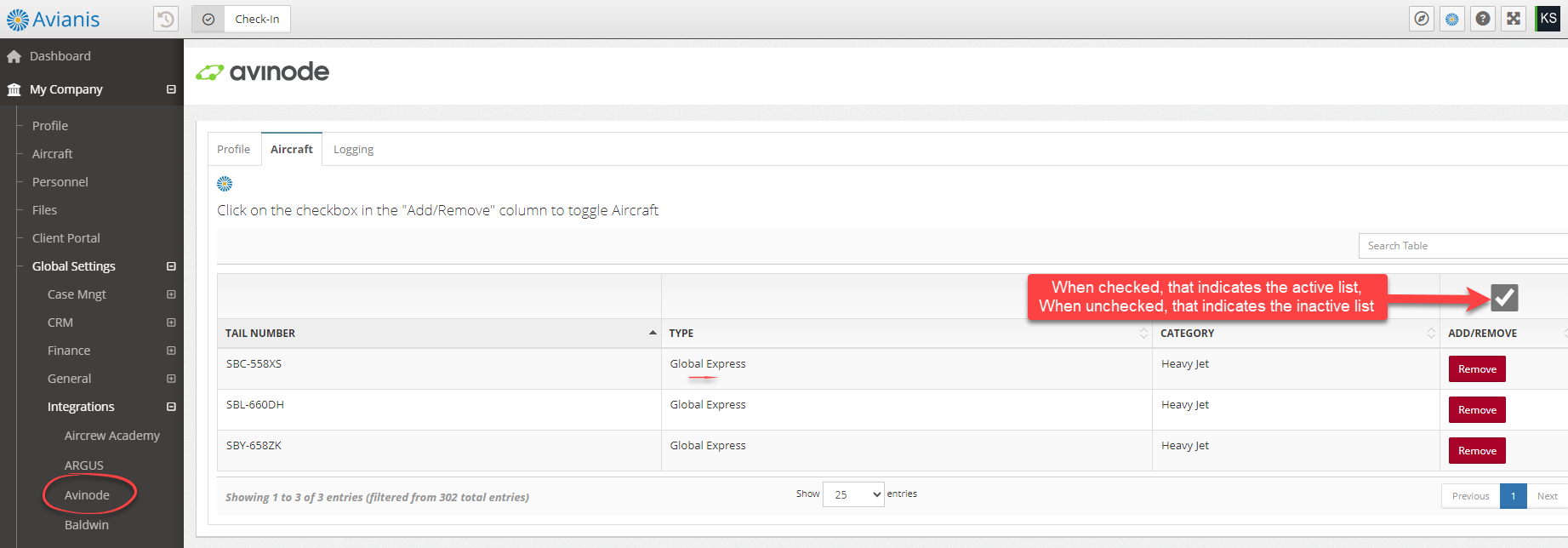Screen dimensions: 1568x548
Task: Click the Dashboard home icon
Action: coord(14,56)
